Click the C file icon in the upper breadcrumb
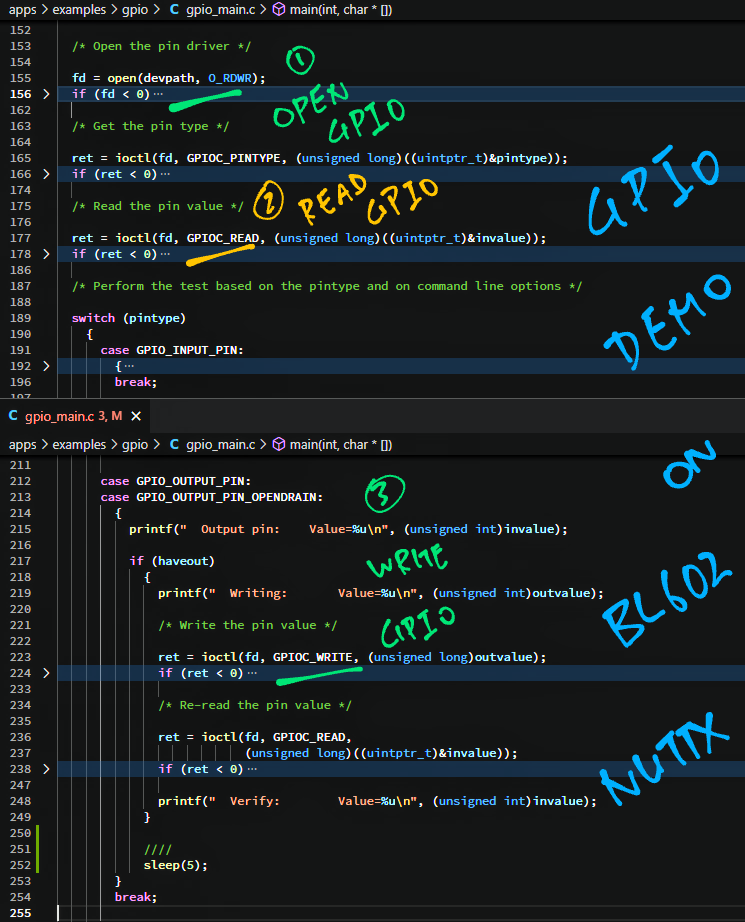Viewport: 745px width, 922px height. point(175,11)
